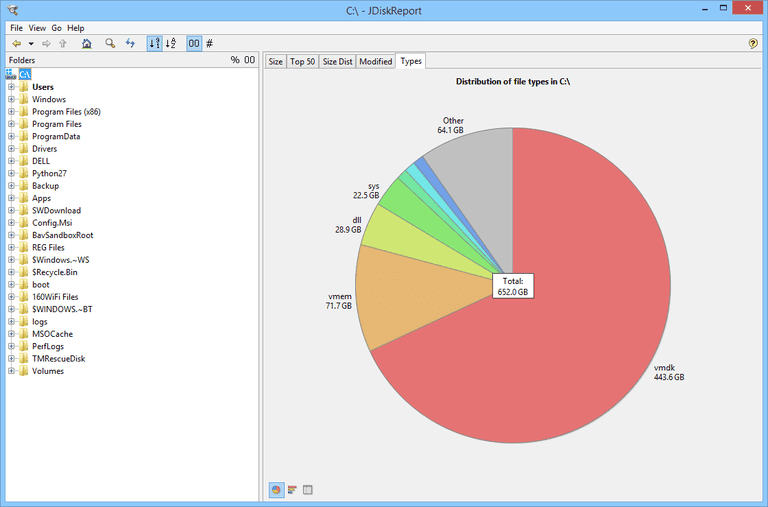The image size is (768, 507).
Task: Click the Forward arrow toolbar icon
Action: [x=47, y=44]
